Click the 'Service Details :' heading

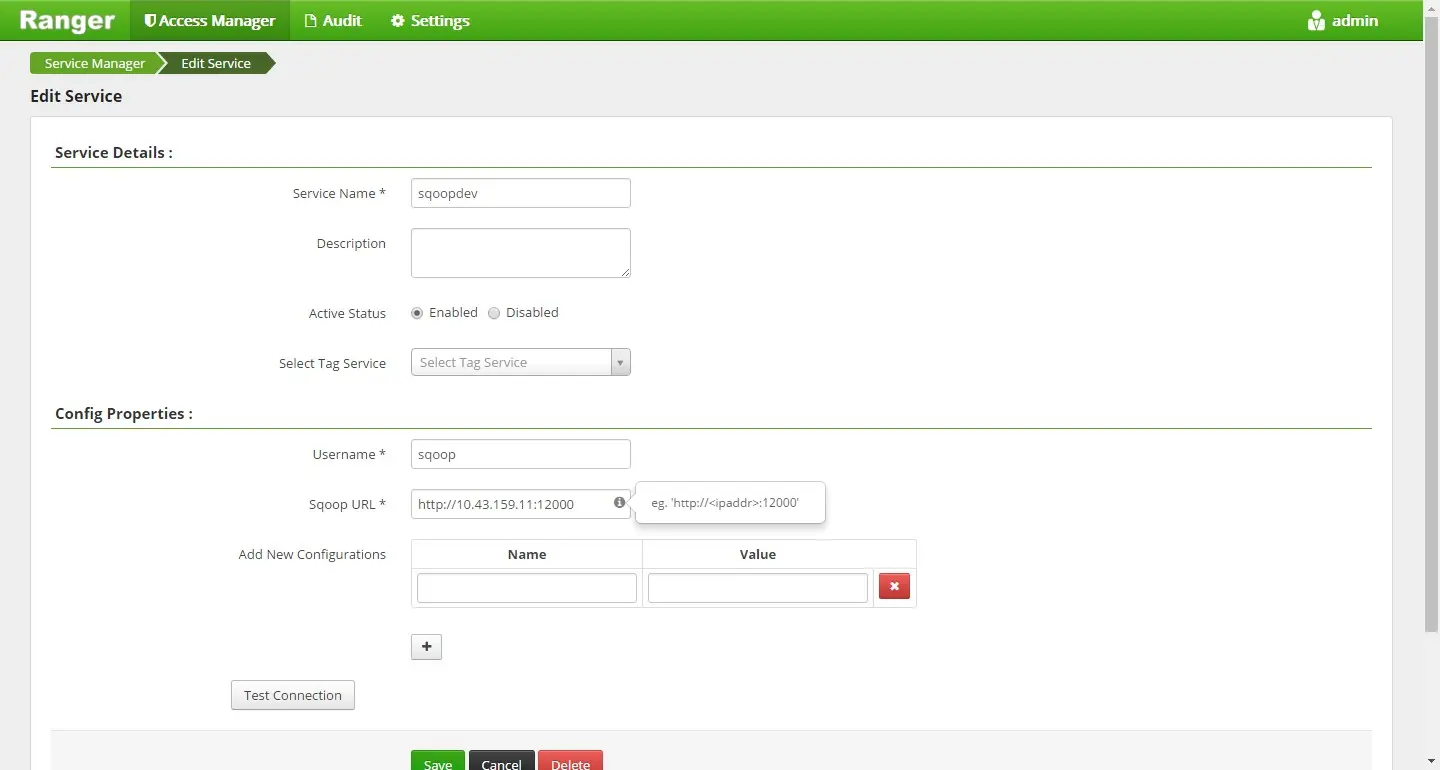tap(113, 152)
